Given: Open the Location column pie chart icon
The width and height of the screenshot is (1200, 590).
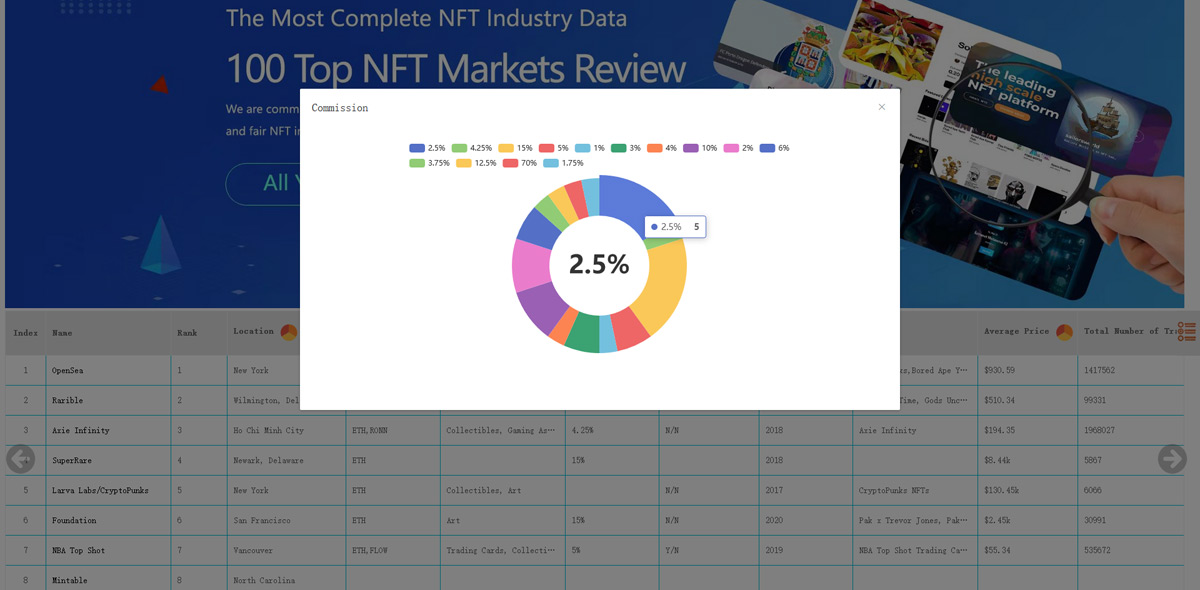Looking at the screenshot, I should (289, 332).
